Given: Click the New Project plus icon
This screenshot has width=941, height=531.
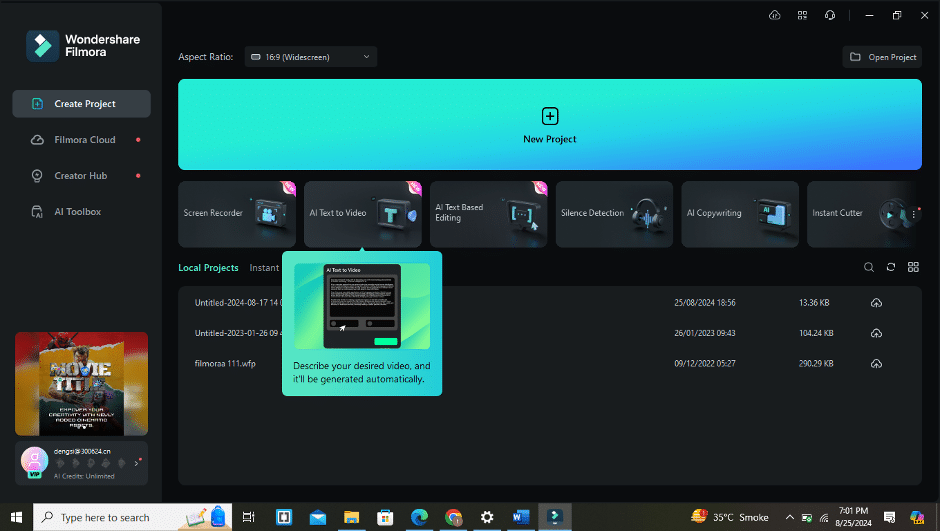Looking at the screenshot, I should click(x=549, y=116).
